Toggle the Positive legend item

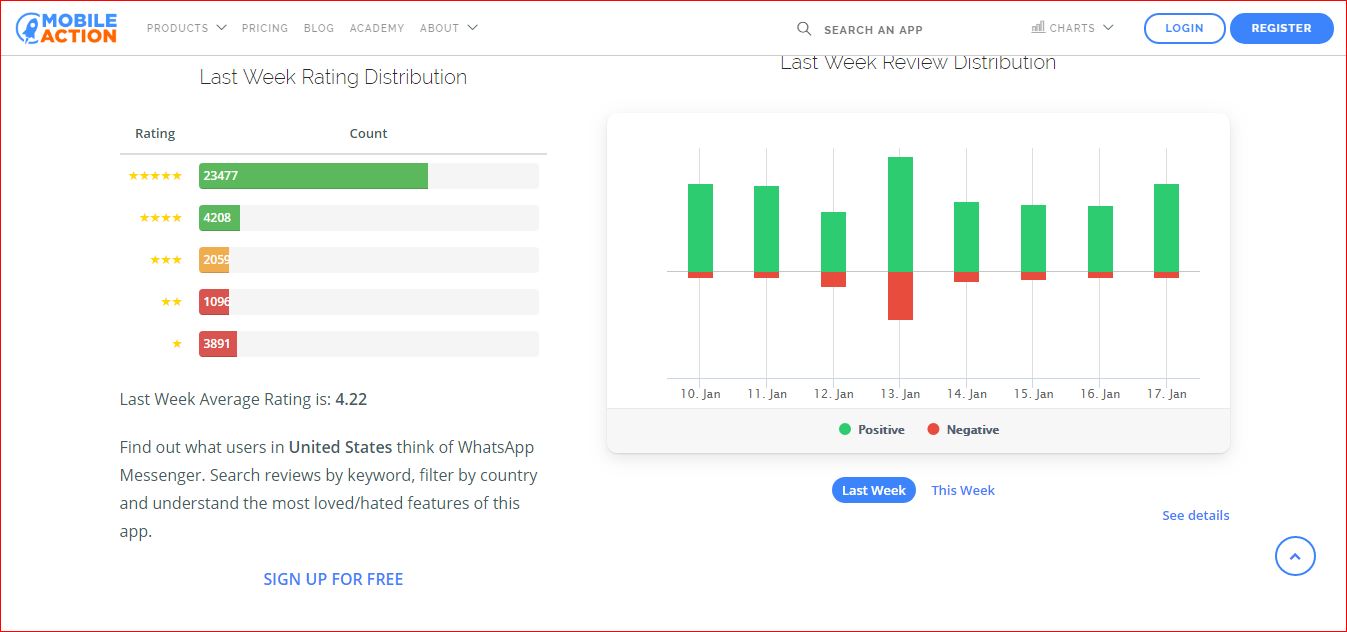(872, 430)
